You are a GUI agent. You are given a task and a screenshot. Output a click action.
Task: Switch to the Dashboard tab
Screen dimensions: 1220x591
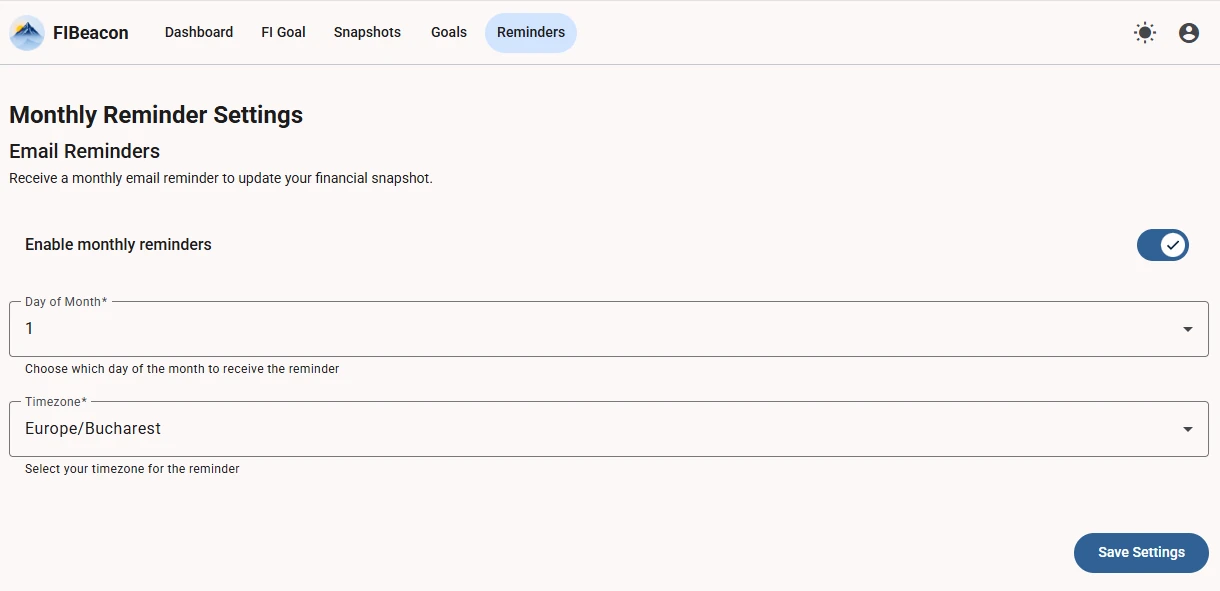tap(198, 32)
